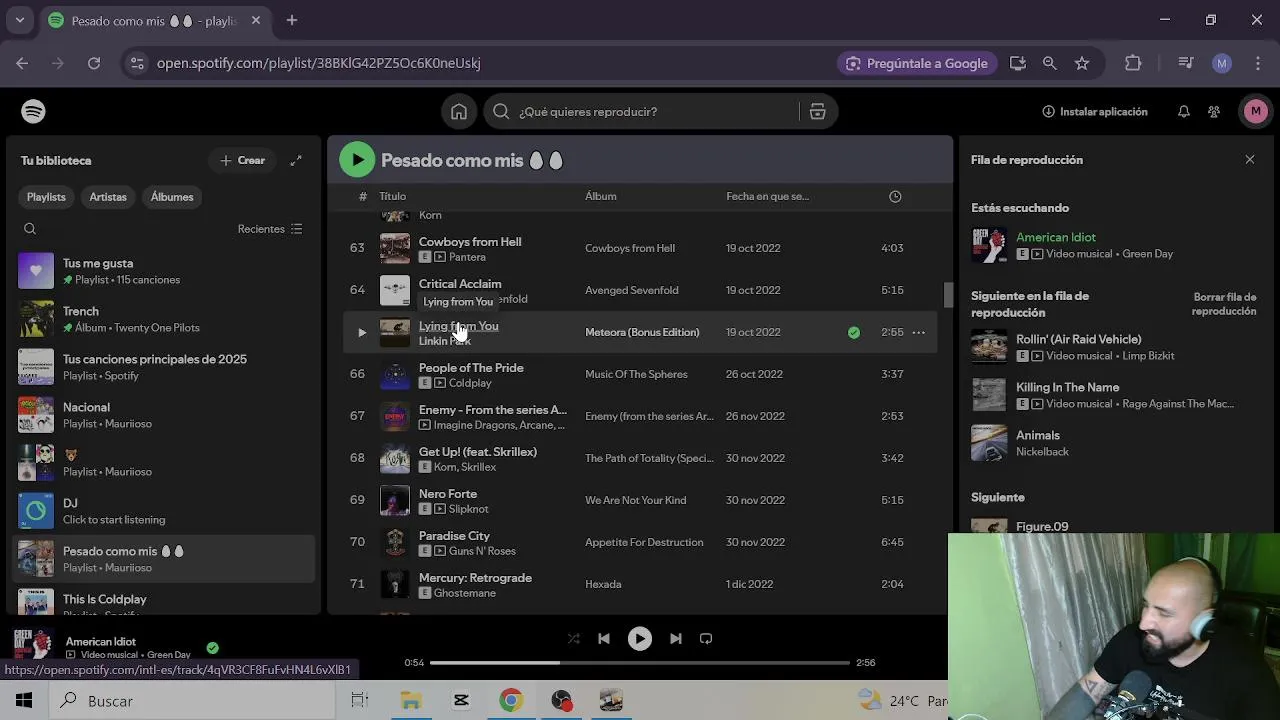Click Instalar aplicación
Image resolution: width=1280 pixels, height=720 pixels.
(x=1094, y=112)
